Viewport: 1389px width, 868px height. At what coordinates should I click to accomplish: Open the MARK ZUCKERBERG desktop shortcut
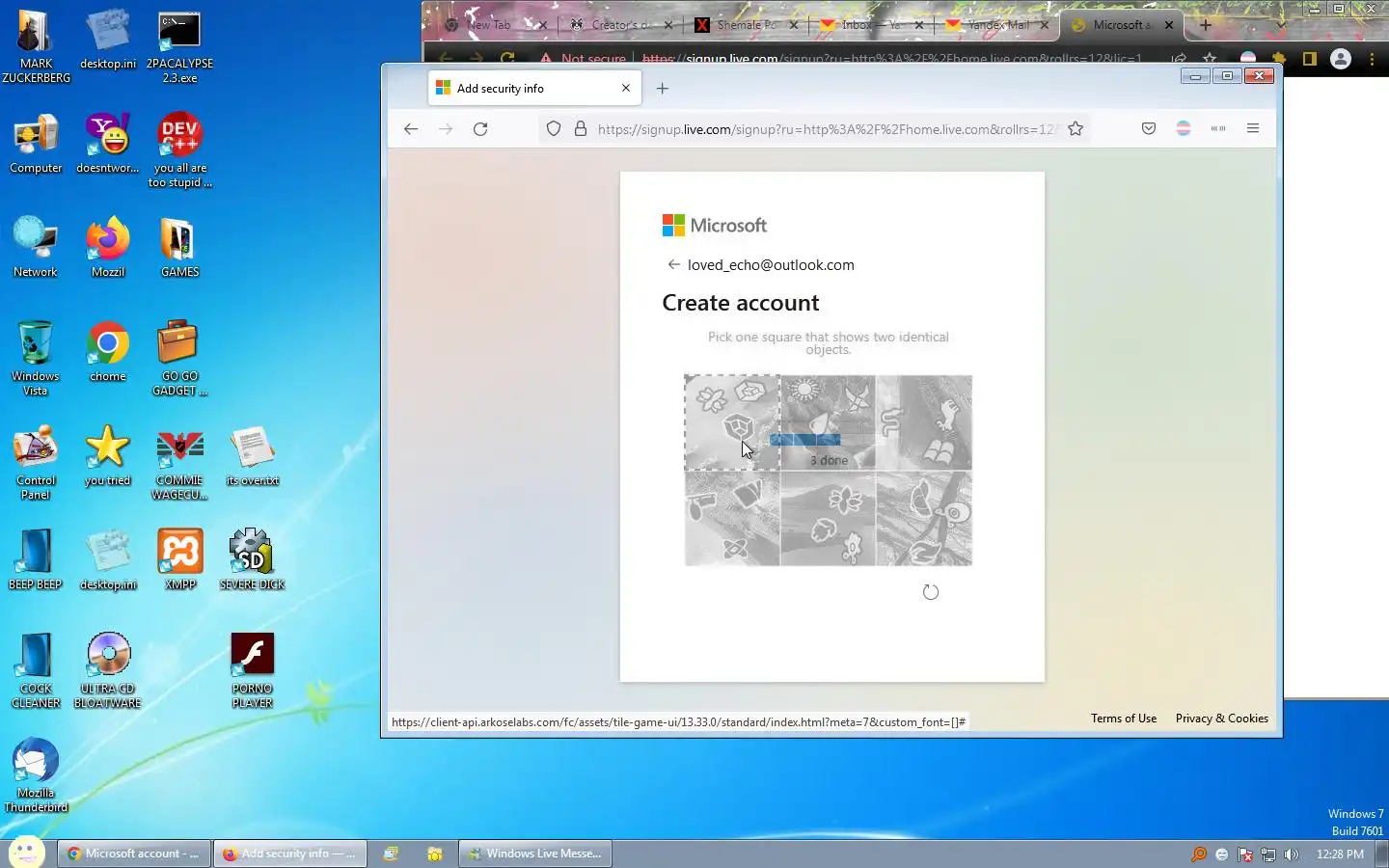(x=36, y=45)
